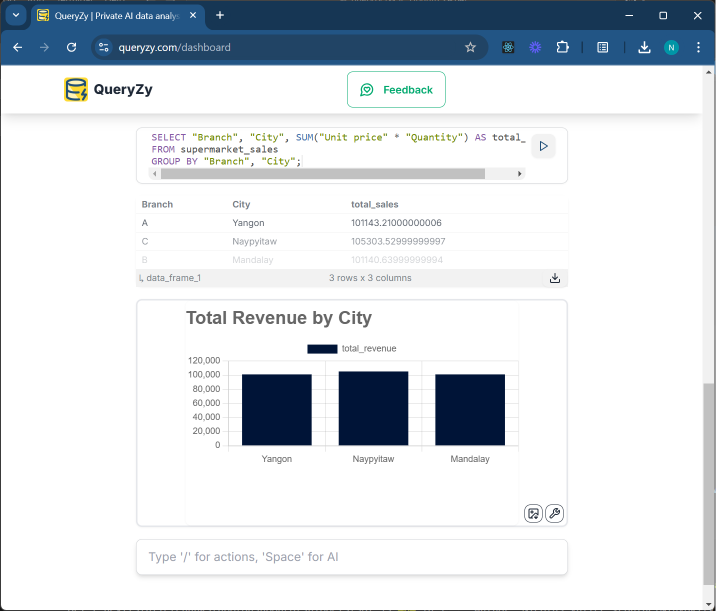Run the SQL query with play button
Screen dimensions: 716x611
543,146
